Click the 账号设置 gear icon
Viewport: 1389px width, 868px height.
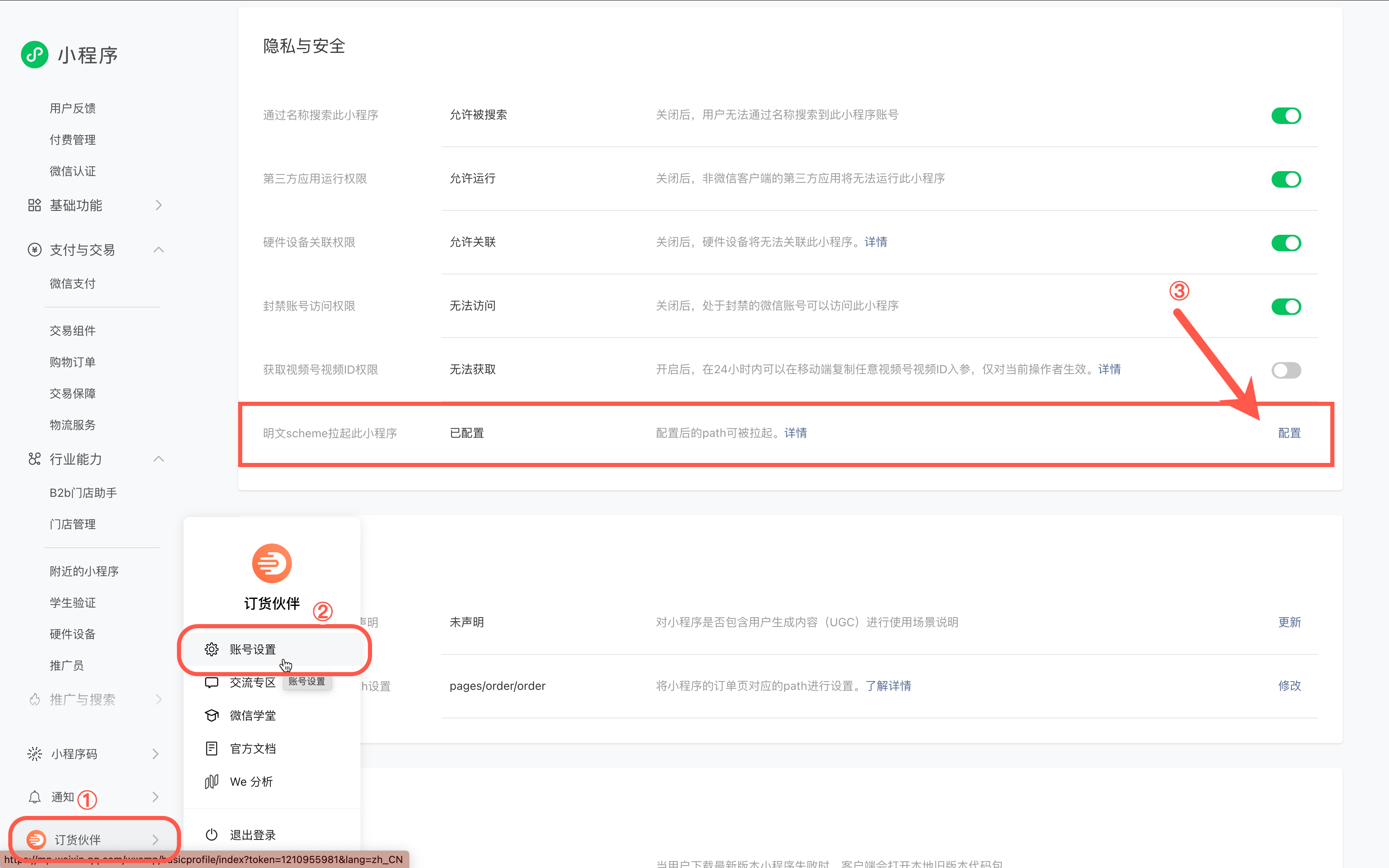(212, 649)
